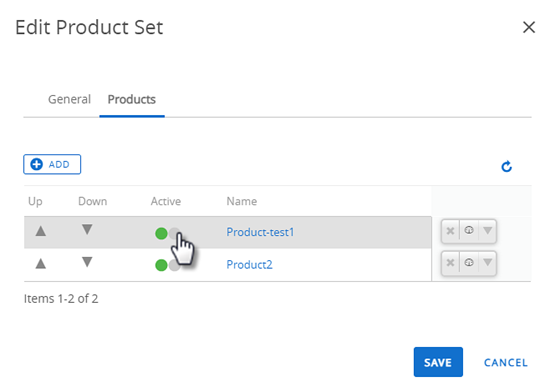Click the Active column header
This screenshot has height=392, width=550.
click(166, 201)
